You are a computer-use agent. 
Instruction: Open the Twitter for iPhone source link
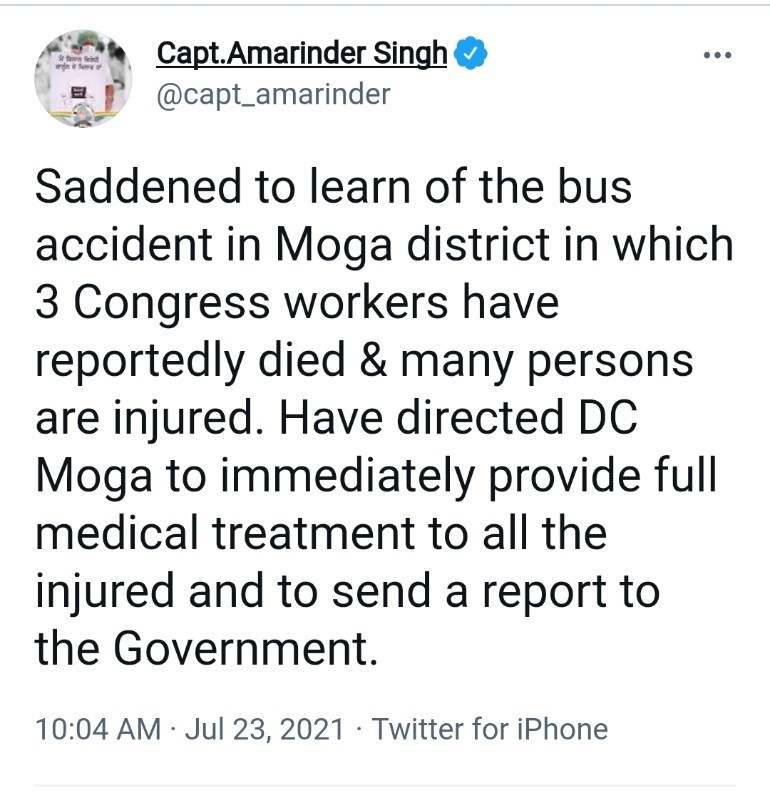click(x=490, y=729)
